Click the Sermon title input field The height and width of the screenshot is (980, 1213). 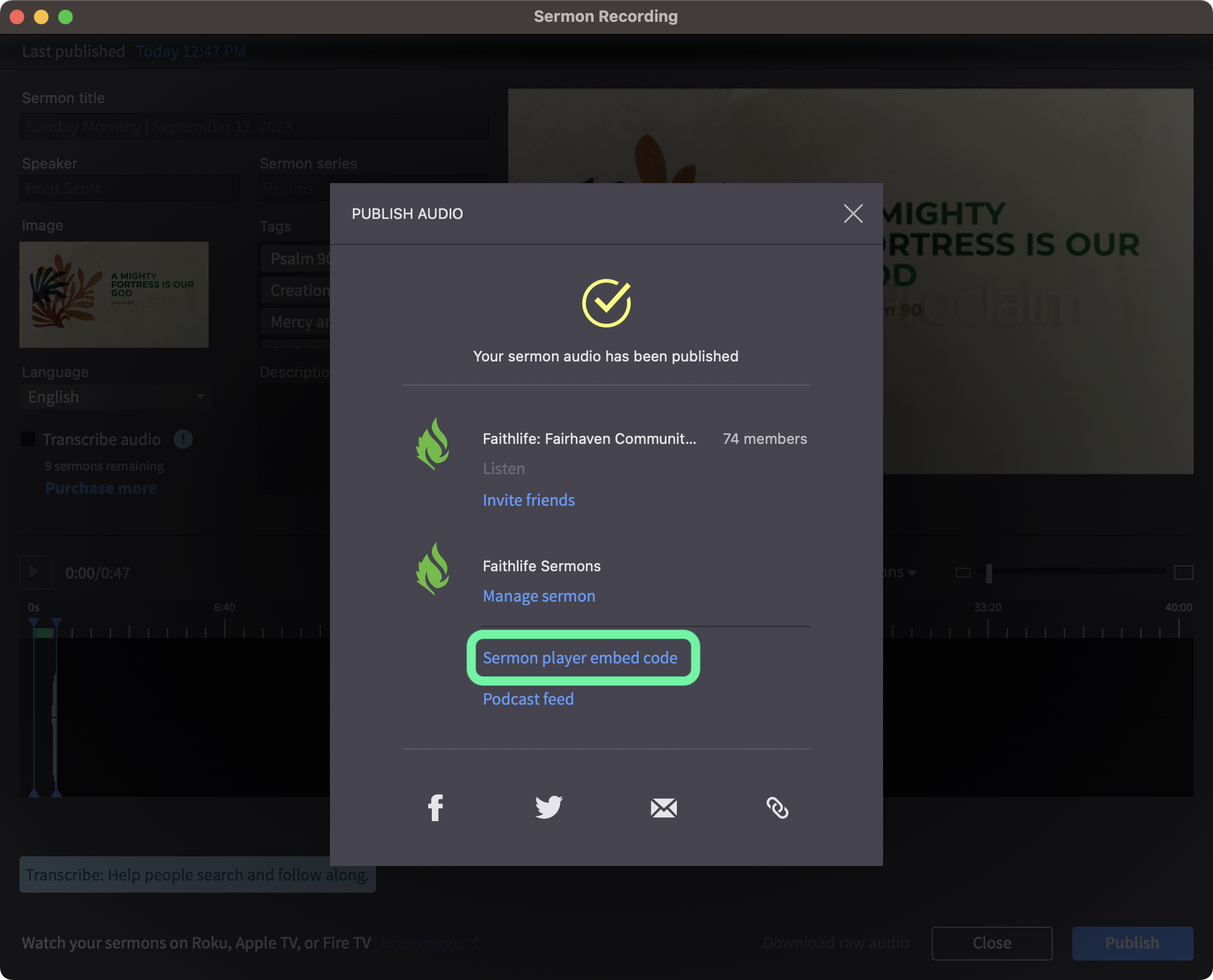coord(254,126)
